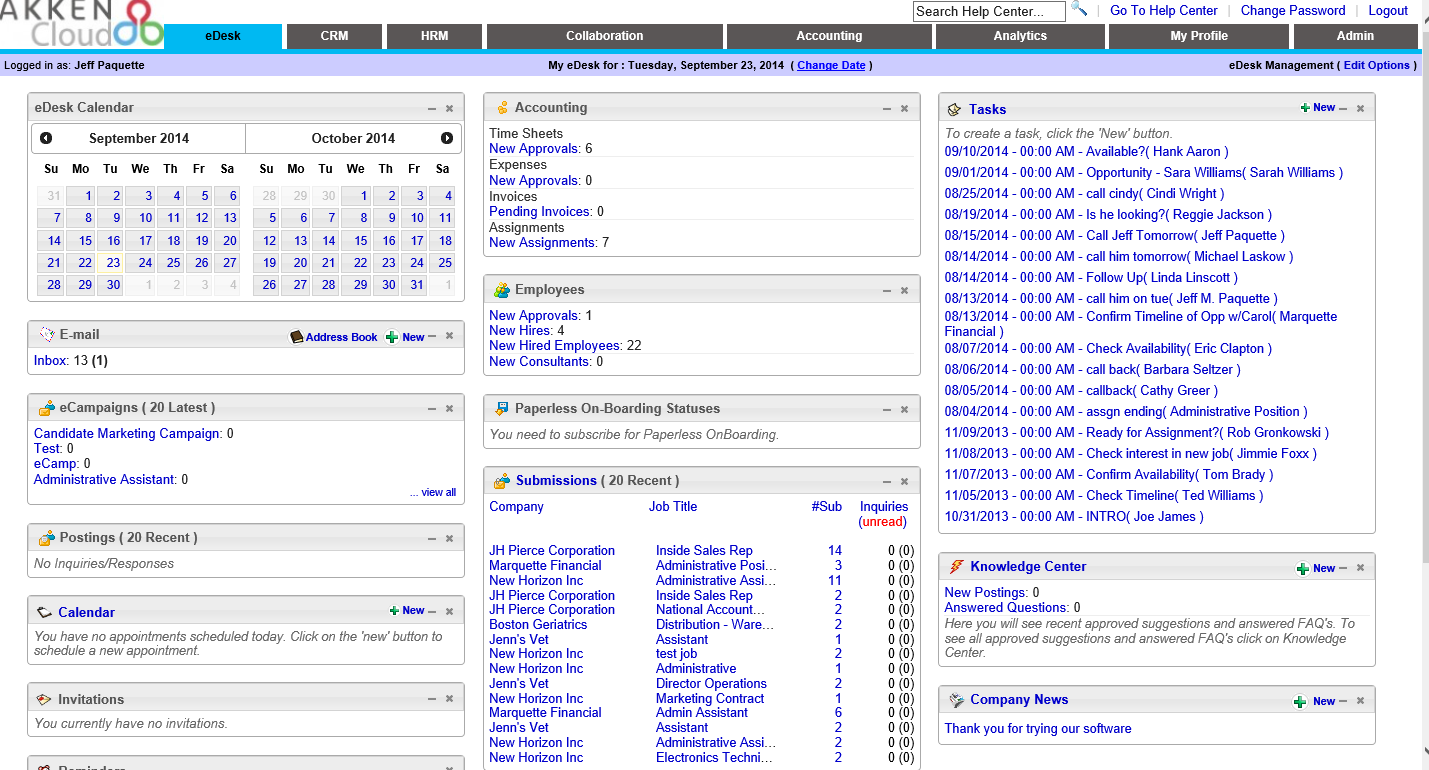Image resolution: width=1429 pixels, height=770 pixels.
Task: Open the Boston Geriatrics company link
Action: (x=538, y=625)
